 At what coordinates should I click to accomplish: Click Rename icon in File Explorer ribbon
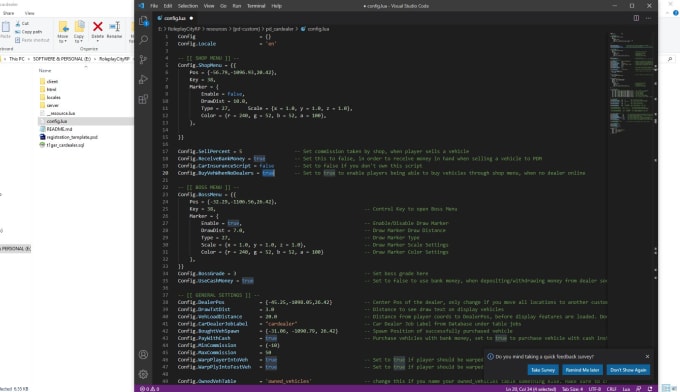tap(114, 30)
